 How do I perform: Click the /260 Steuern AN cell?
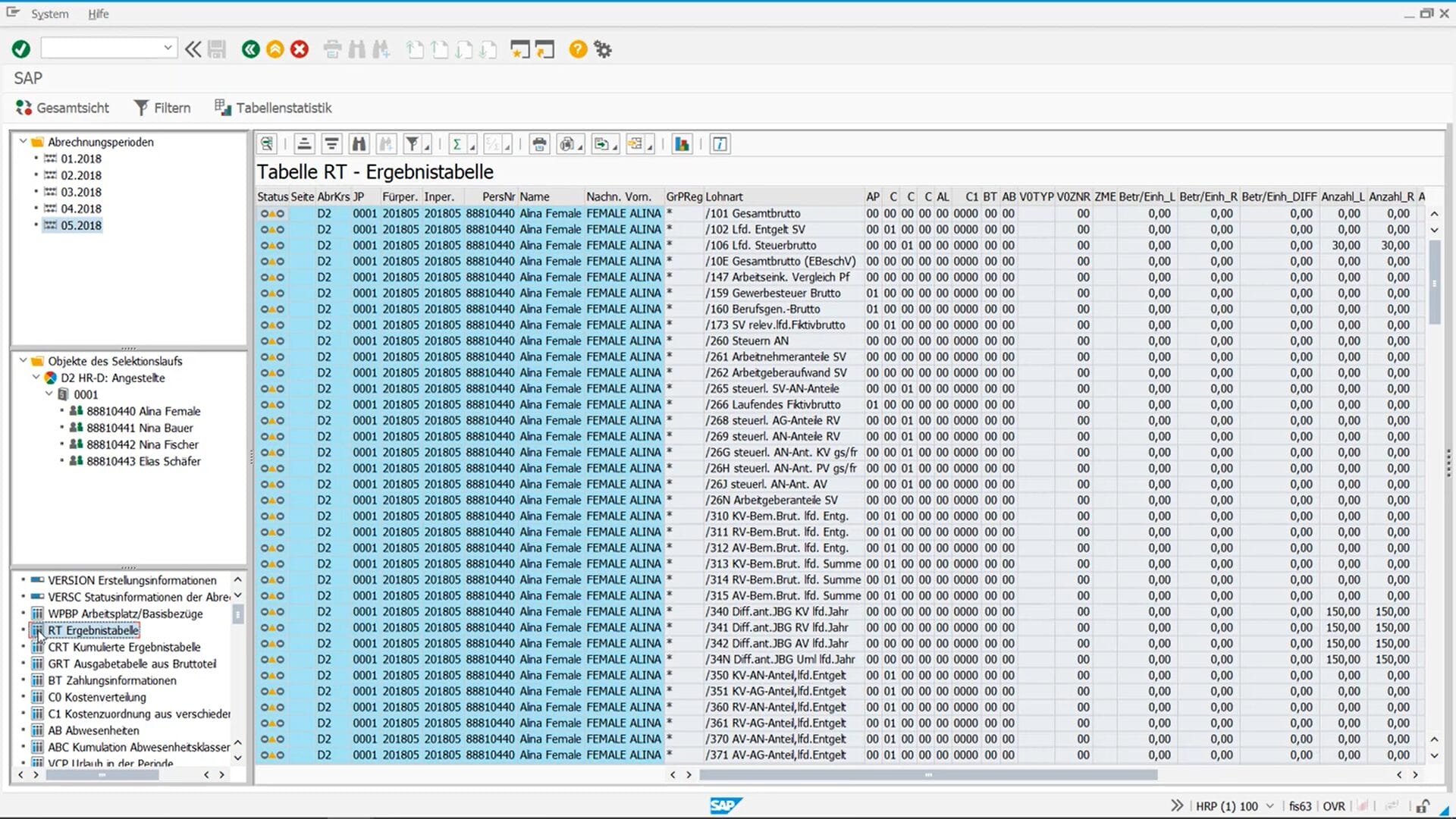(783, 341)
